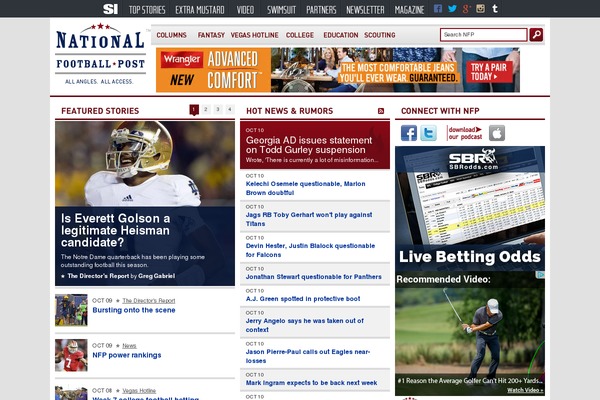The width and height of the screenshot is (600, 400).
Task: Open Jerry Angelo out of context story
Action: [x=305, y=325]
